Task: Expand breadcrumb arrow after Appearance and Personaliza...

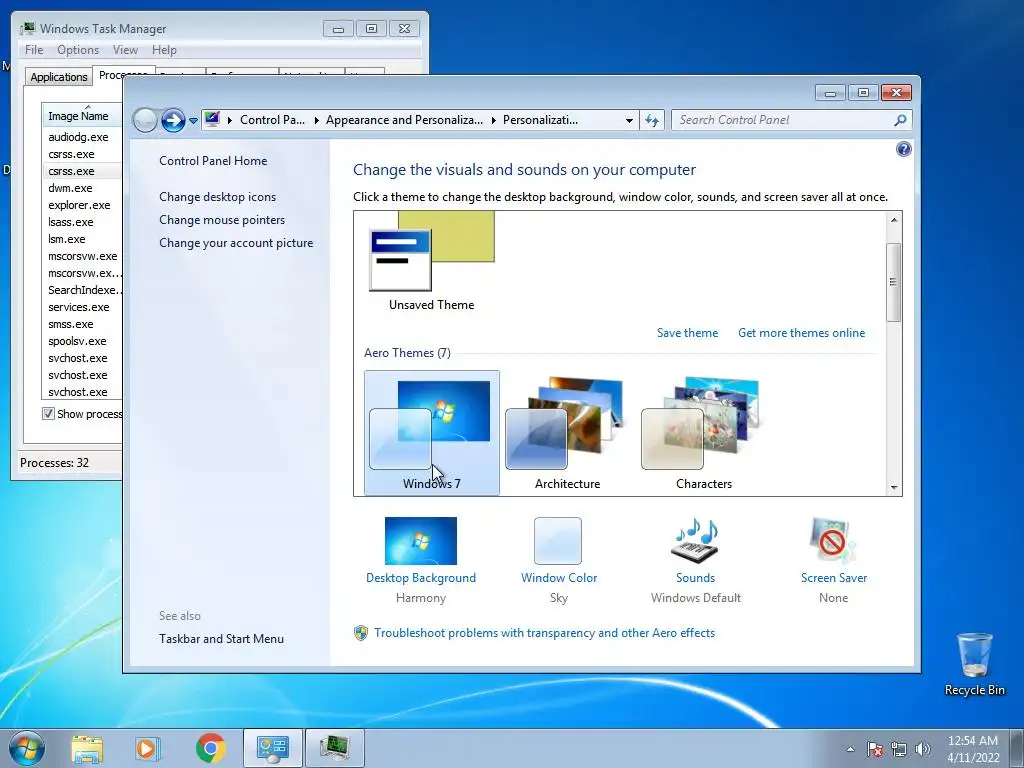Action: 493,120
